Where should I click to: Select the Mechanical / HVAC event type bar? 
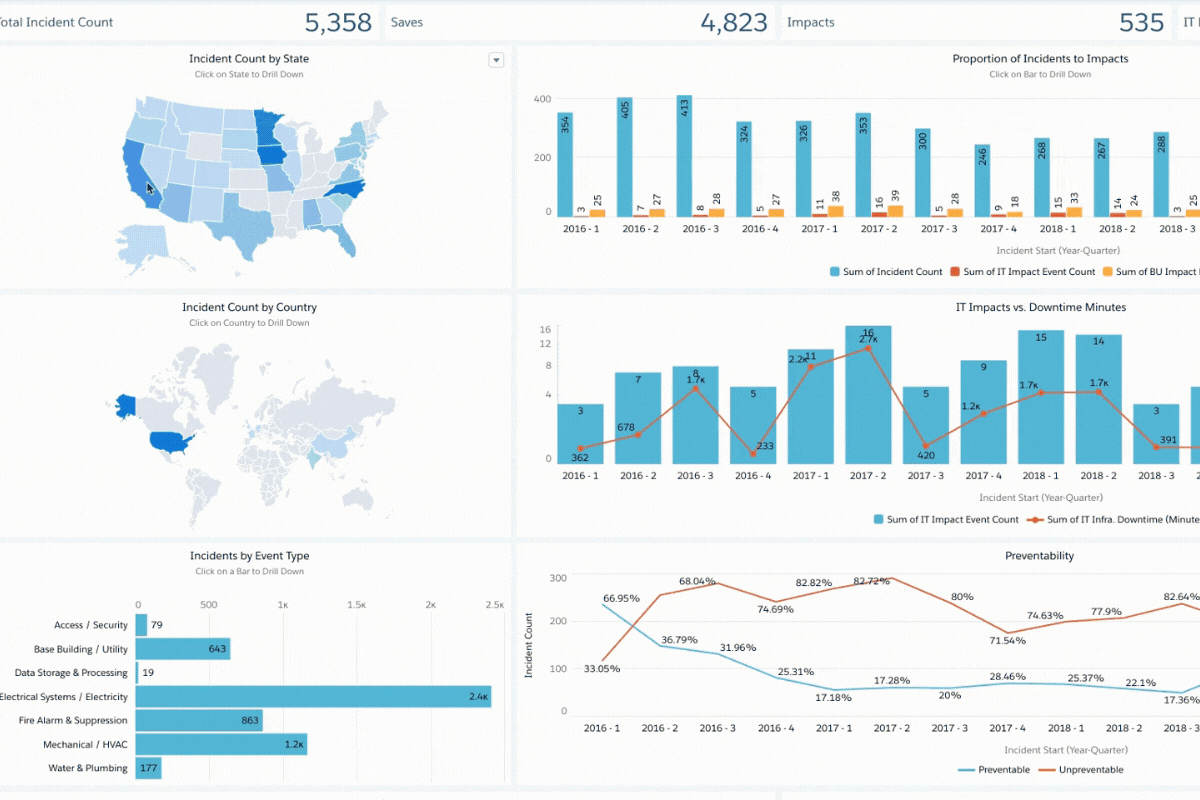(x=220, y=744)
